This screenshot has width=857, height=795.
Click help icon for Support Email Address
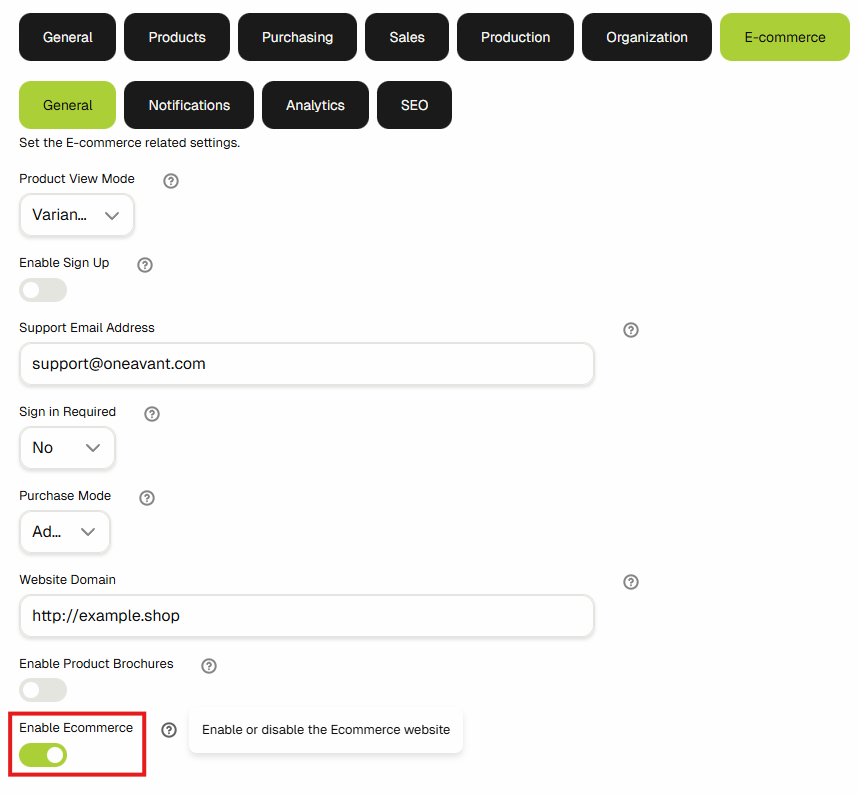tap(630, 330)
